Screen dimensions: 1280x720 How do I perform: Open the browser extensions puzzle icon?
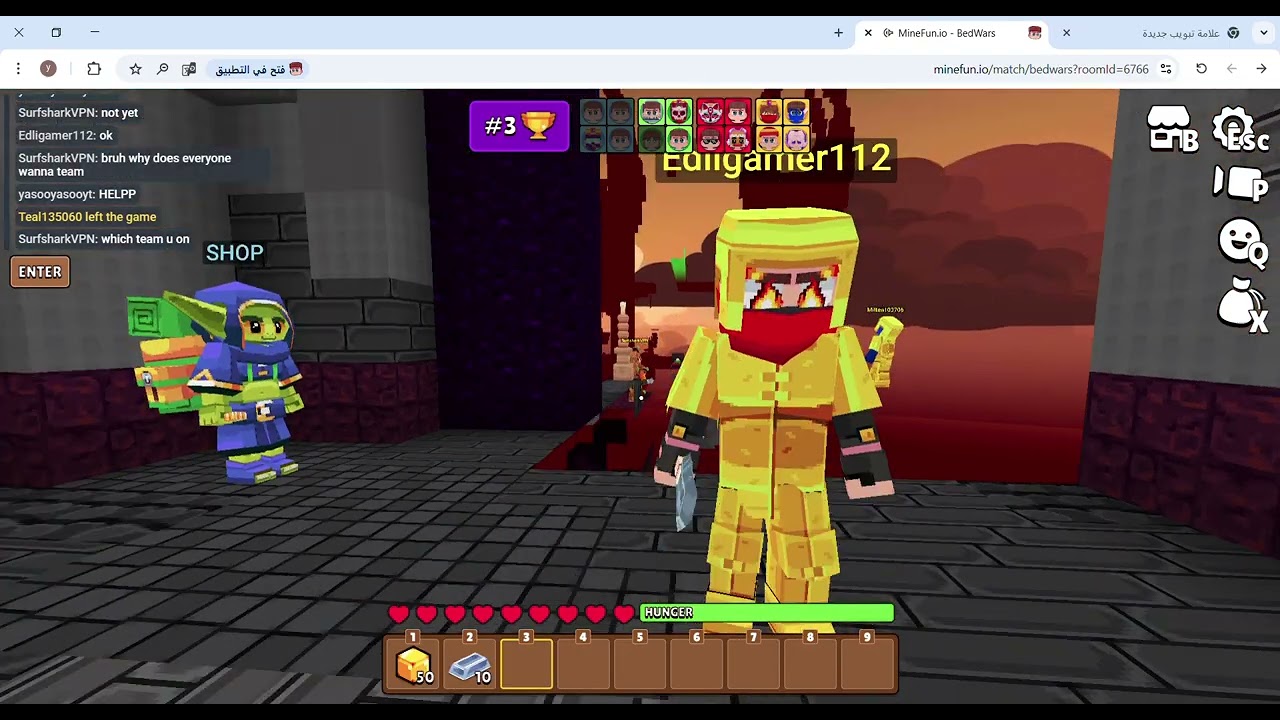pyautogui.click(x=94, y=69)
